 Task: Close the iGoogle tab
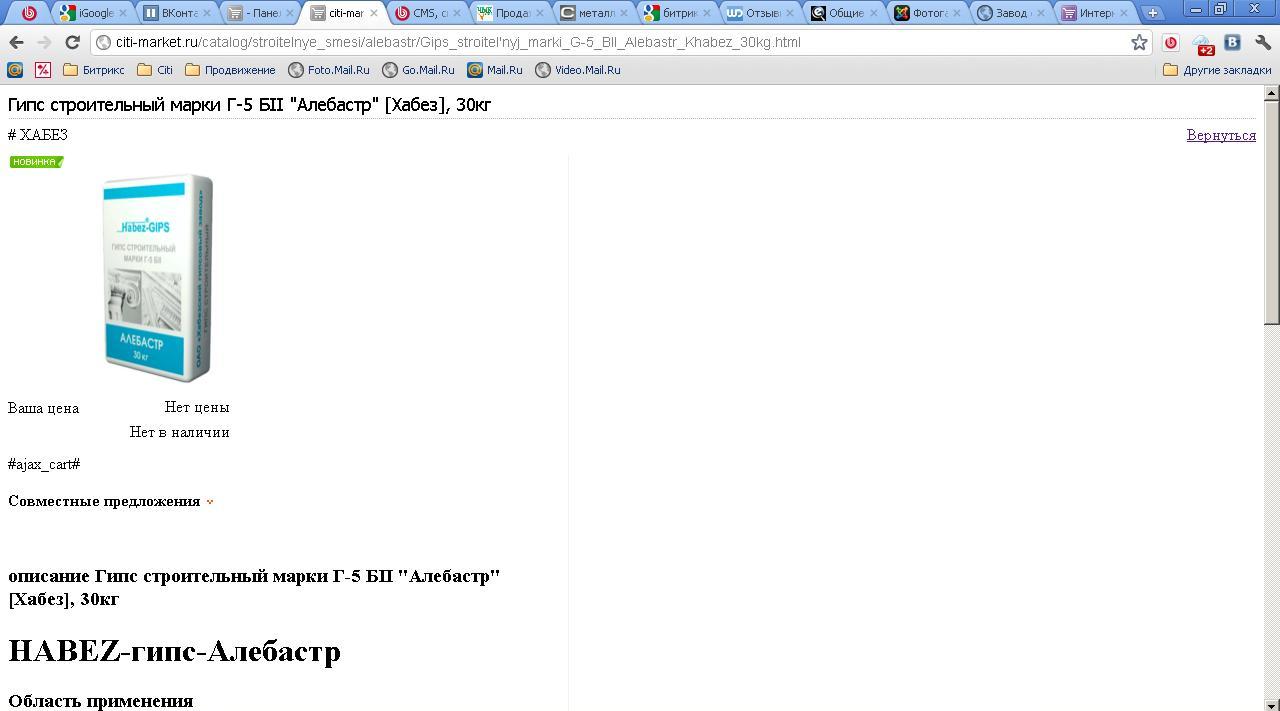coord(123,13)
